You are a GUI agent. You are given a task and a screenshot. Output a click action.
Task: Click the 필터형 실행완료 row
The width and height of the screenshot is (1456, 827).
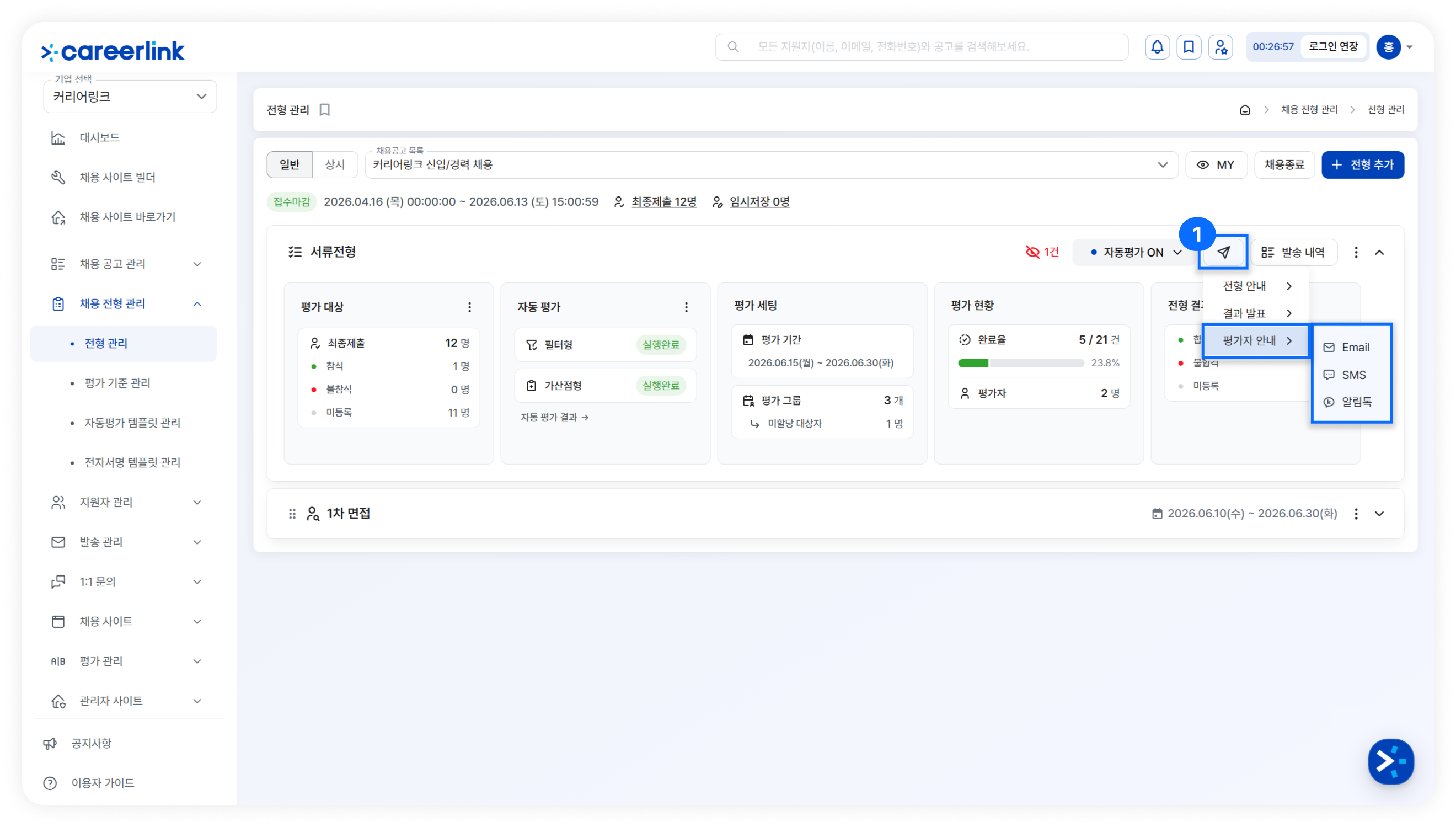click(605, 345)
